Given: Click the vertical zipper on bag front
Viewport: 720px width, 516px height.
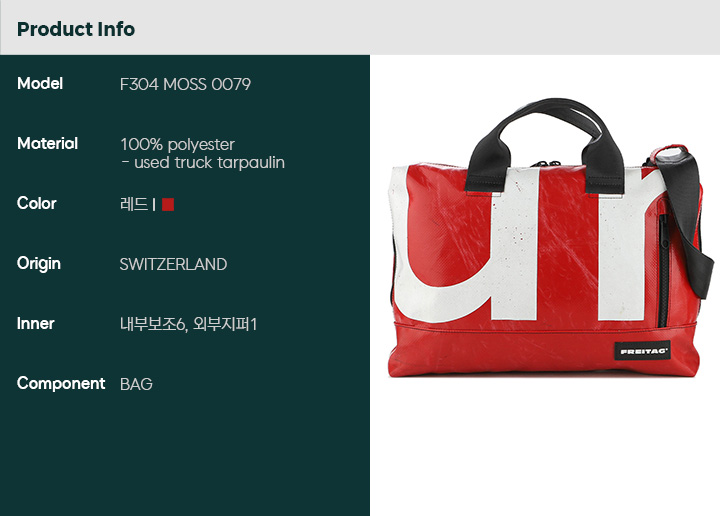Looking at the screenshot, I should pyautogui.click(x=663, y=269).
